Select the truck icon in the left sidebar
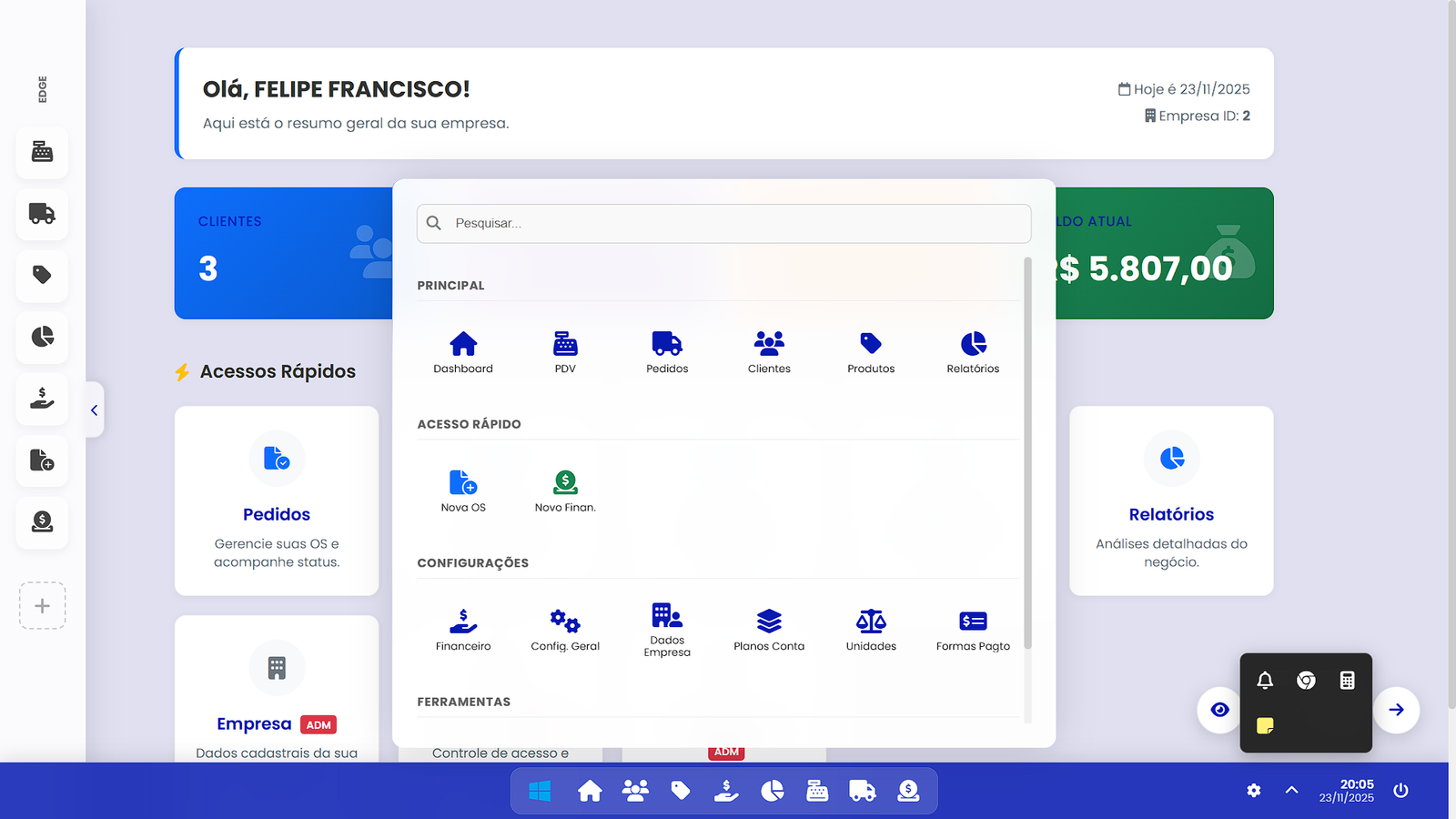This screenshot has height=819, width=1456. point(42,215)
